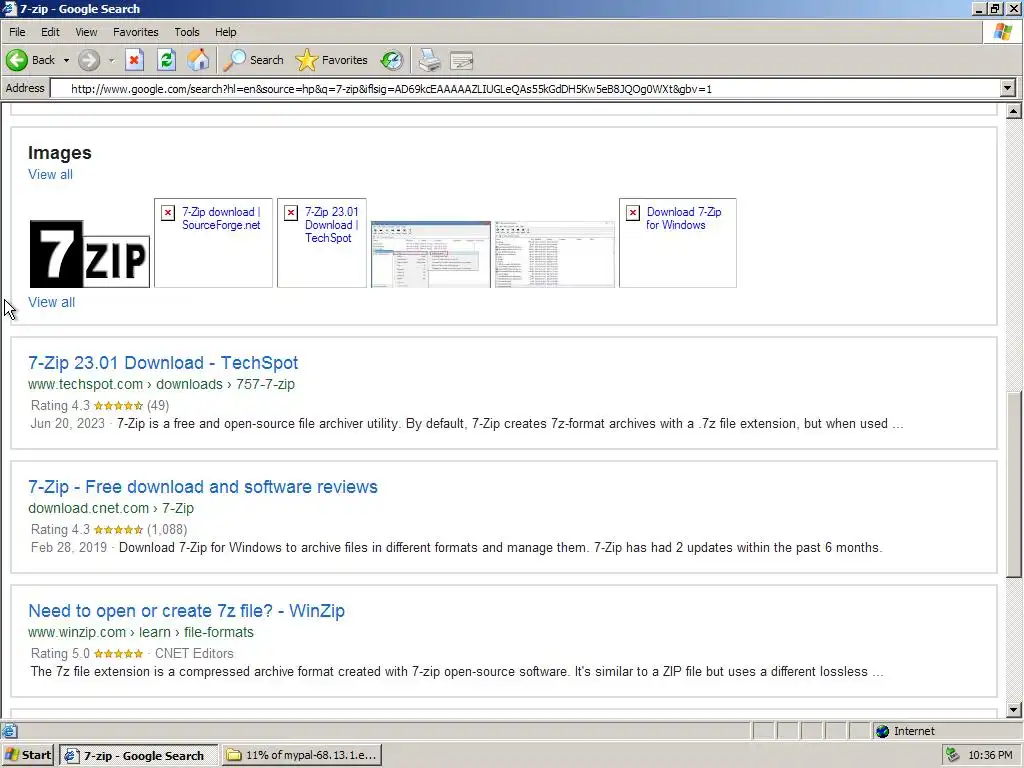This screenshot has height=768, width=1024.
Task: Click broken image icon beside Download 7-Zip
Action: click(x=633, y=213)
